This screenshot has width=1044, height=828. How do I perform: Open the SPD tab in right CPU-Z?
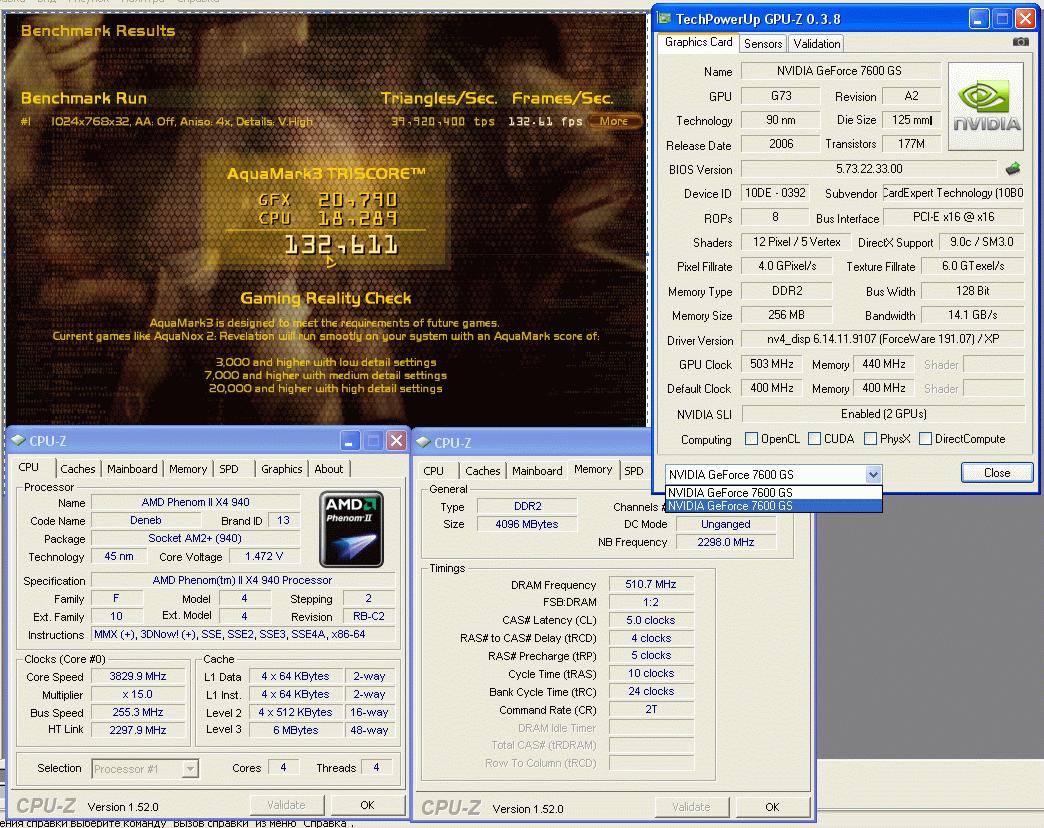634,471
